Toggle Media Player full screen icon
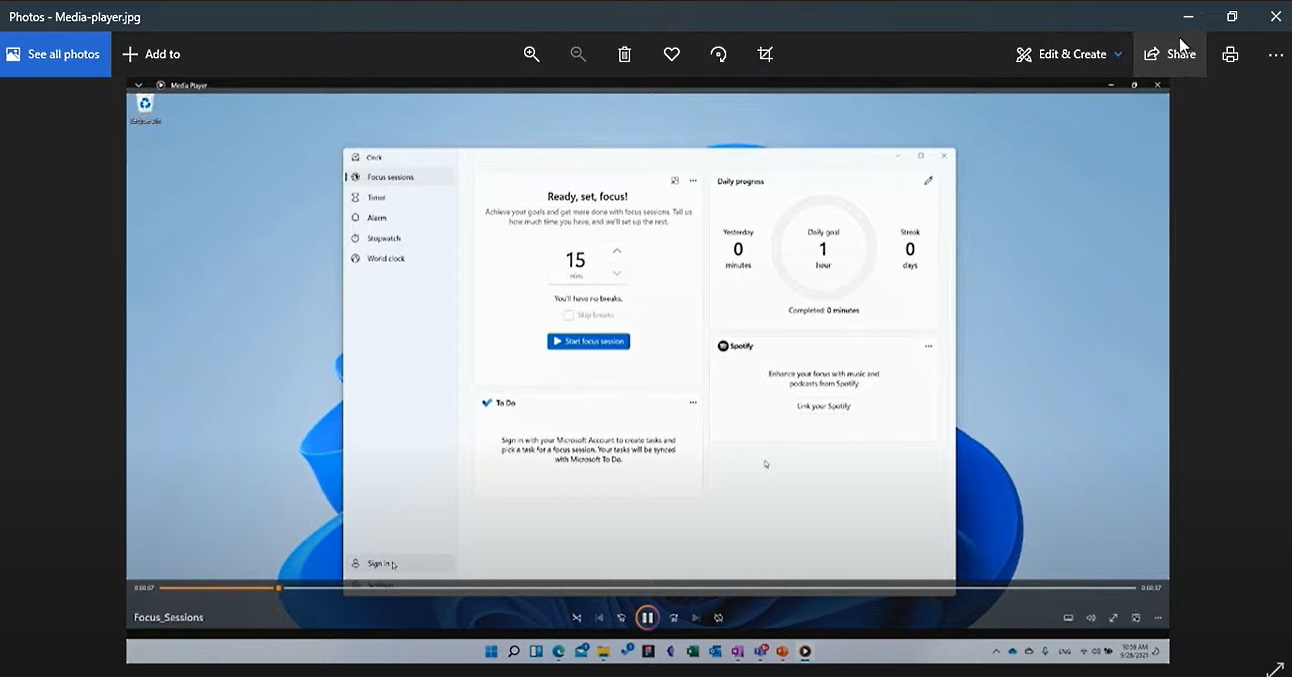 coord(1113,618)
